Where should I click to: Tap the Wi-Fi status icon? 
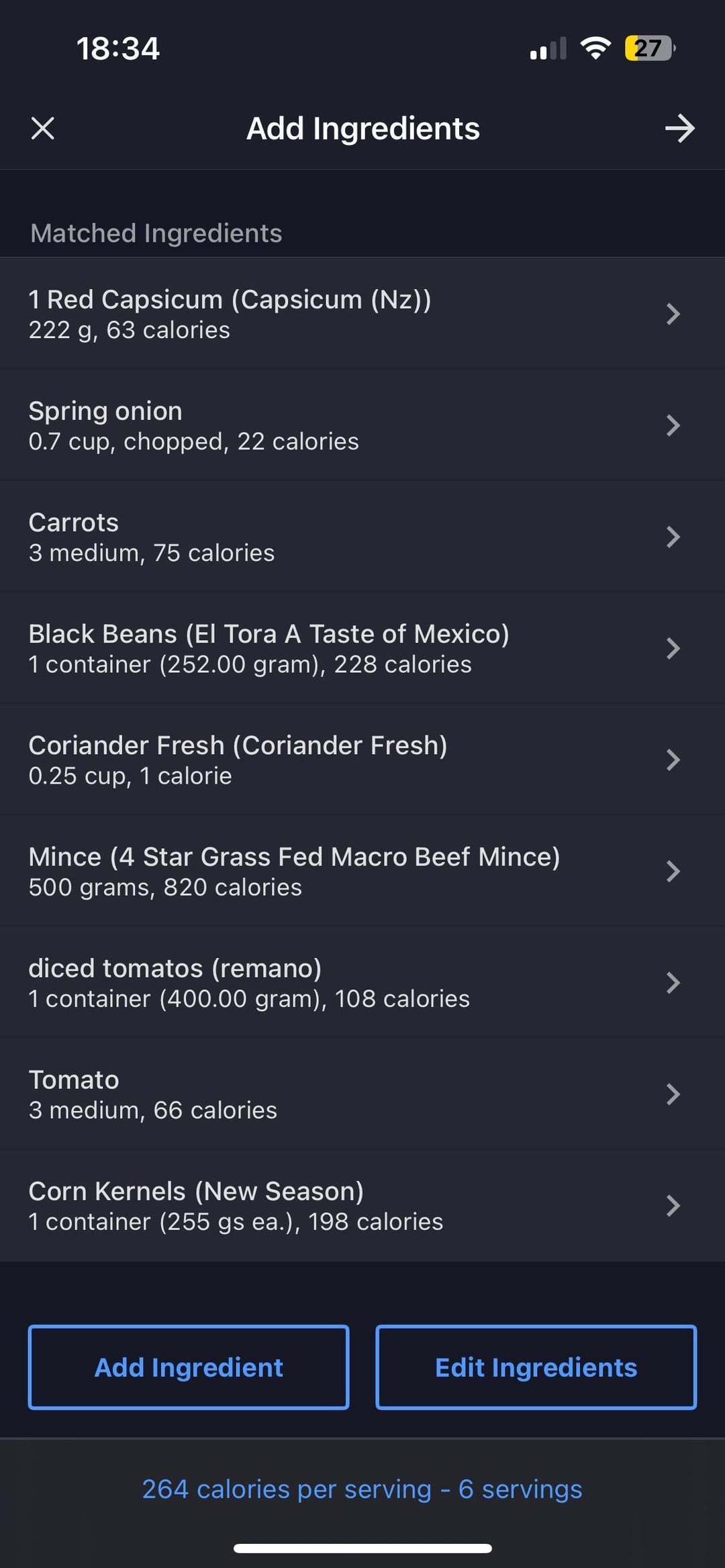[x=595, y=48]
